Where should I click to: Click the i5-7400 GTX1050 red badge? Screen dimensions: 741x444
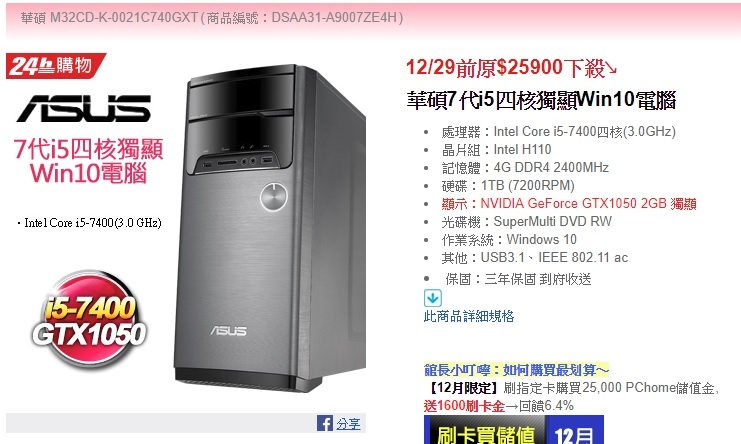click(89, 321)
